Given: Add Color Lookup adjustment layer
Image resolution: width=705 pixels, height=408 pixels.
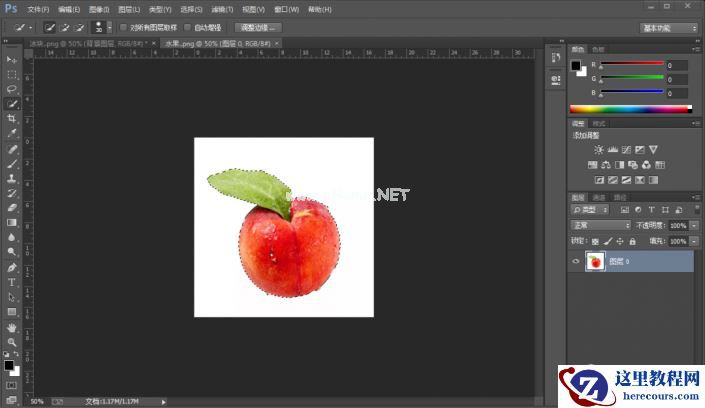Looking at the screenshot, I should click(660, 165).
